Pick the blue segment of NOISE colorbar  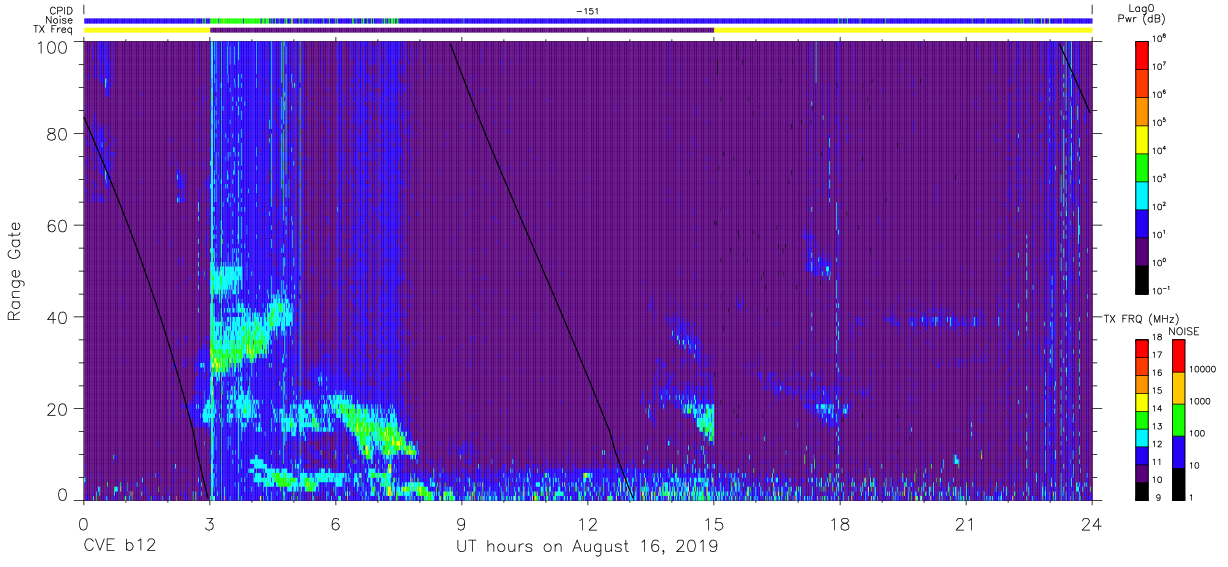pos(1178,452)
